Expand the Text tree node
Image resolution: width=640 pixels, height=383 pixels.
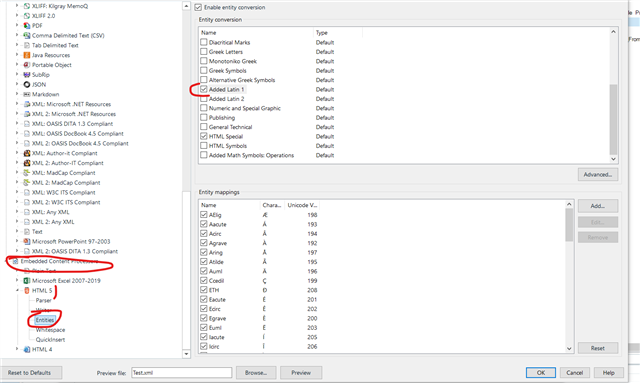pyautogui.click(x=17, y=231)
